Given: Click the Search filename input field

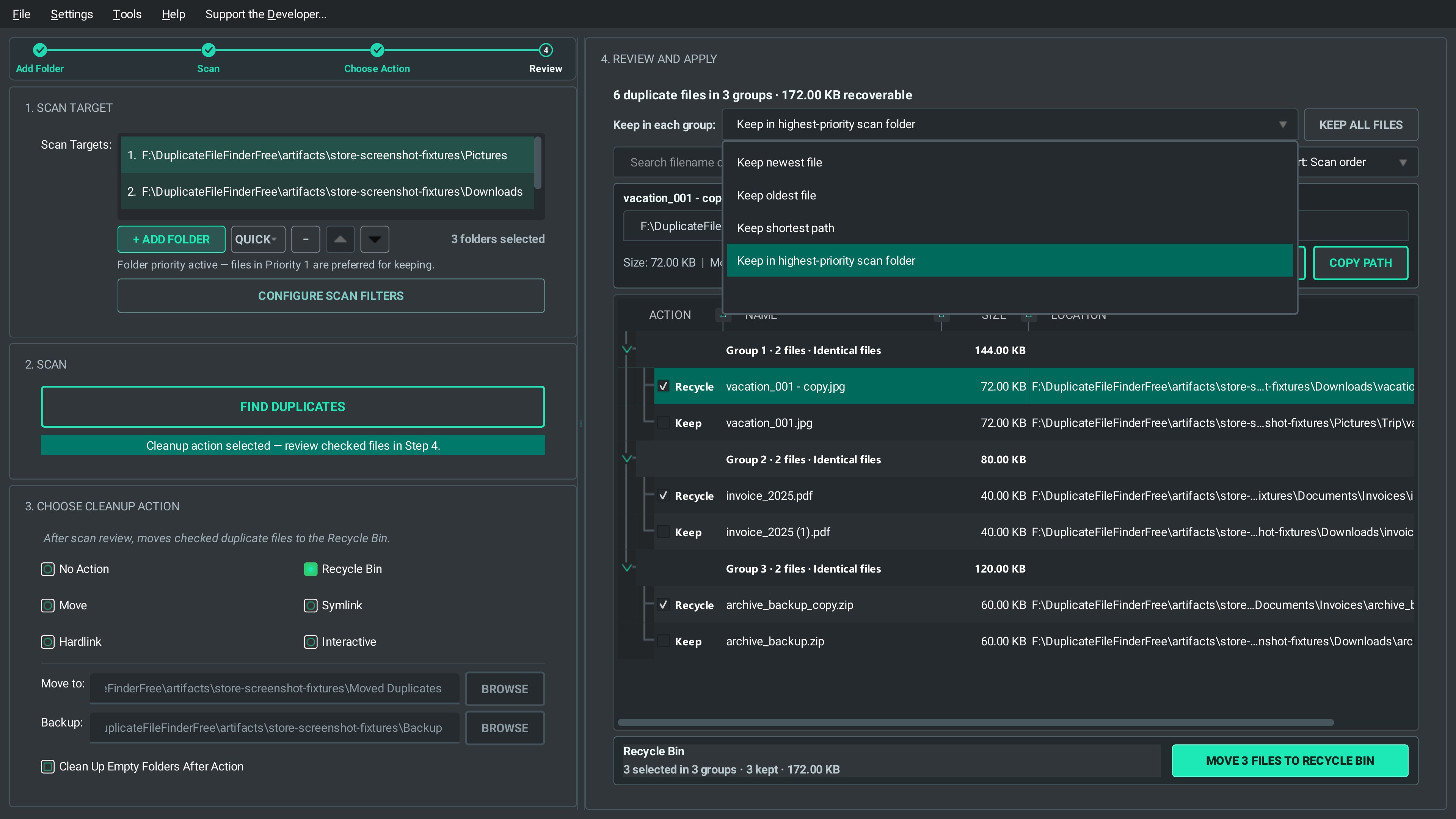Looking at the screenshot, I should [668, 162].
